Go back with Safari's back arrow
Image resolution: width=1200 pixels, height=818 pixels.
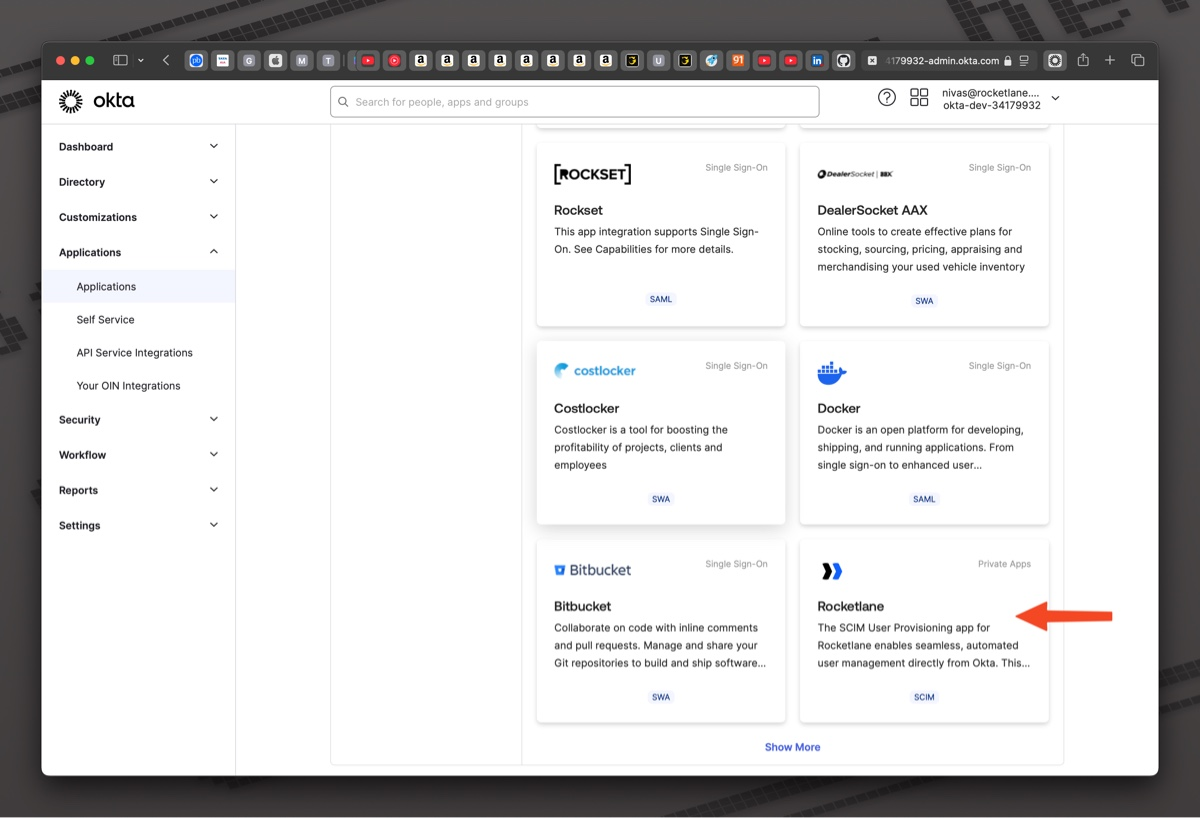(x=166, y=61)
